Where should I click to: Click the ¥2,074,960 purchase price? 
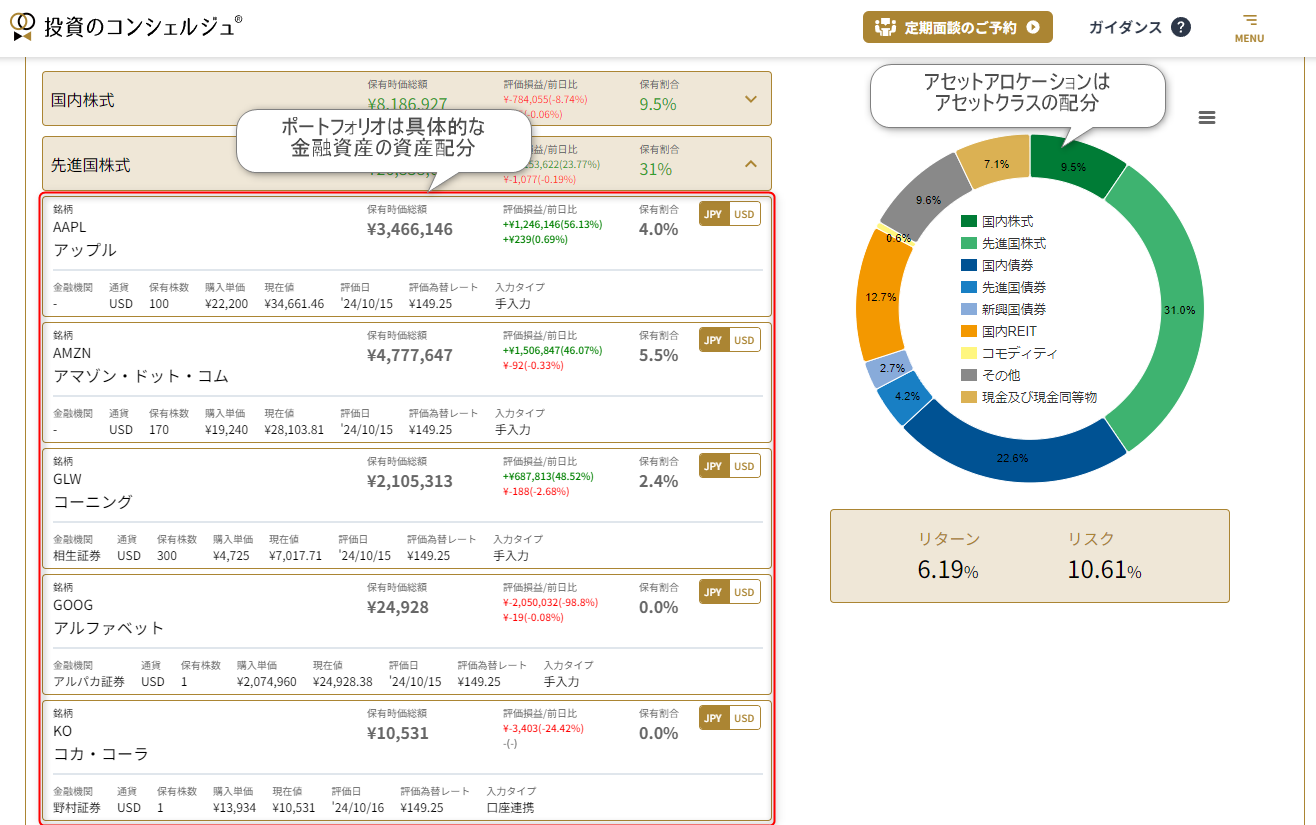[267, 682]
